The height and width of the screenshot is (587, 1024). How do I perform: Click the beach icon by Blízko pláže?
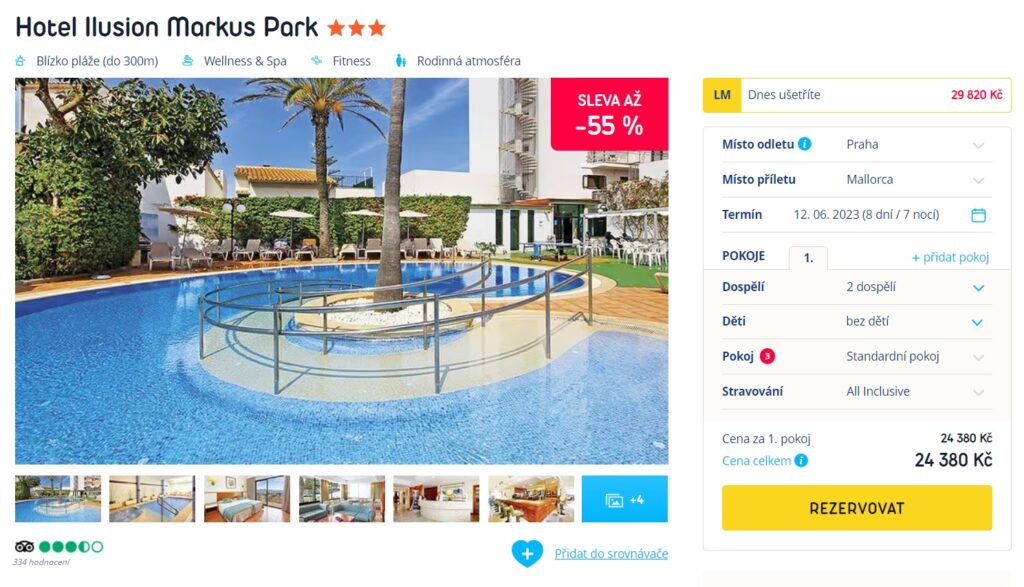coord(21,61)
